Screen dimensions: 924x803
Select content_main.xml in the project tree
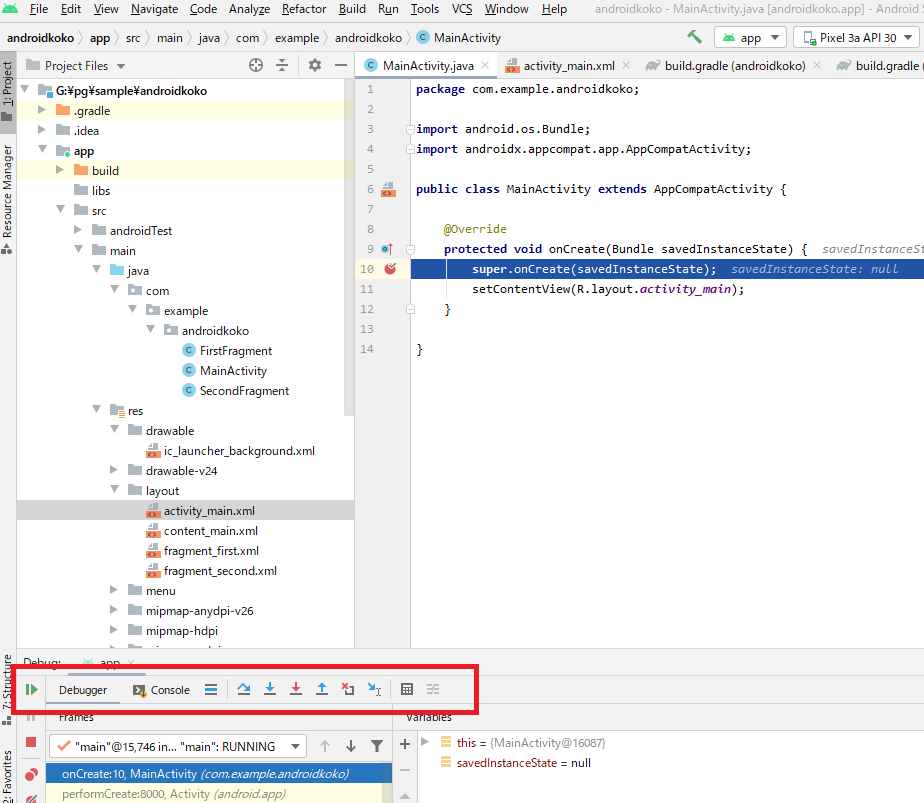coord(210,531)
